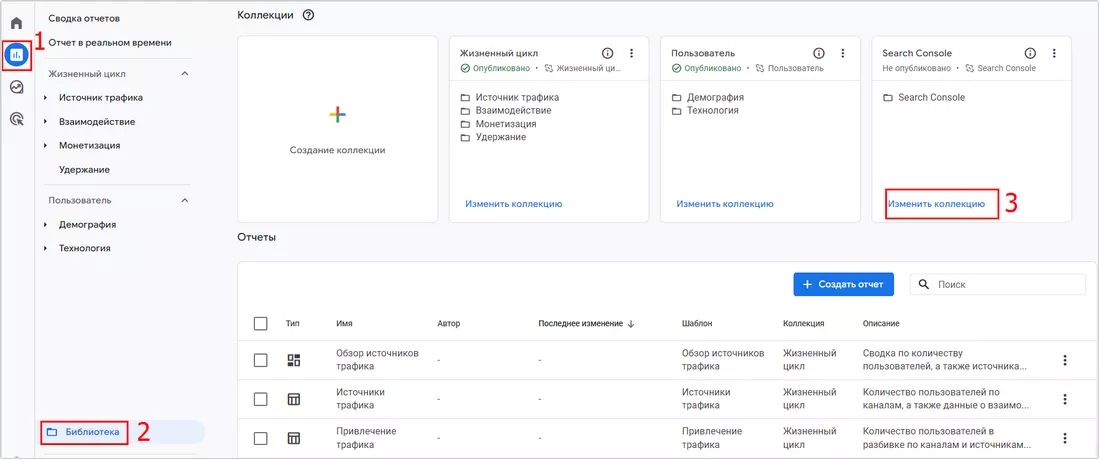Screen dimensions: 1100x460
Task: Click the table type icon in Источники трафика row
Action: pos(294,399)
